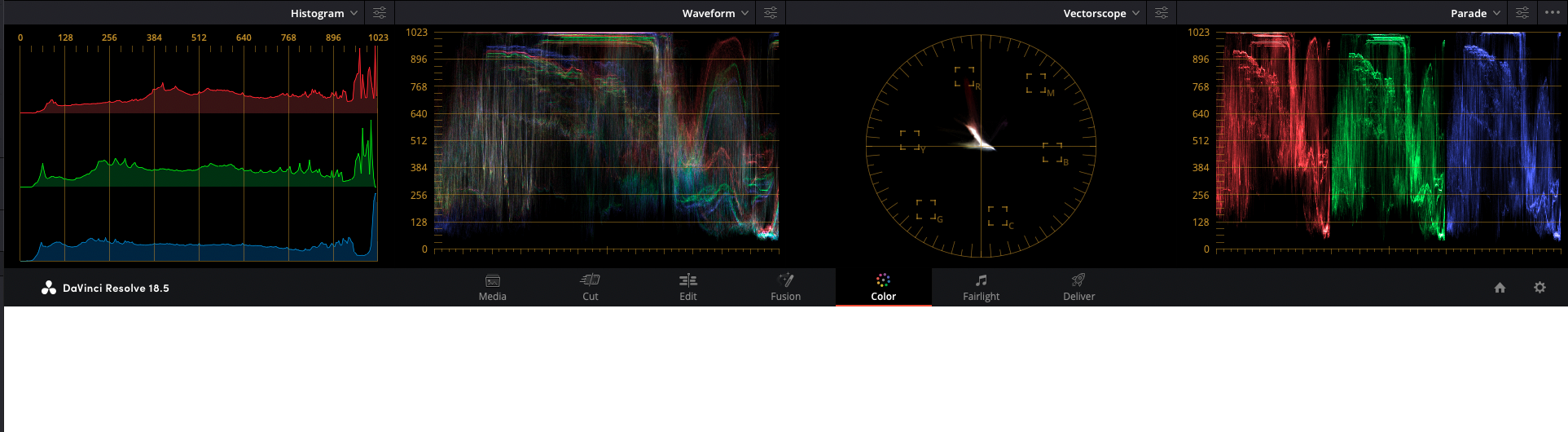Open the Histogram scope type dropdown
The image size is (1568, 432).
pos(323,13)
